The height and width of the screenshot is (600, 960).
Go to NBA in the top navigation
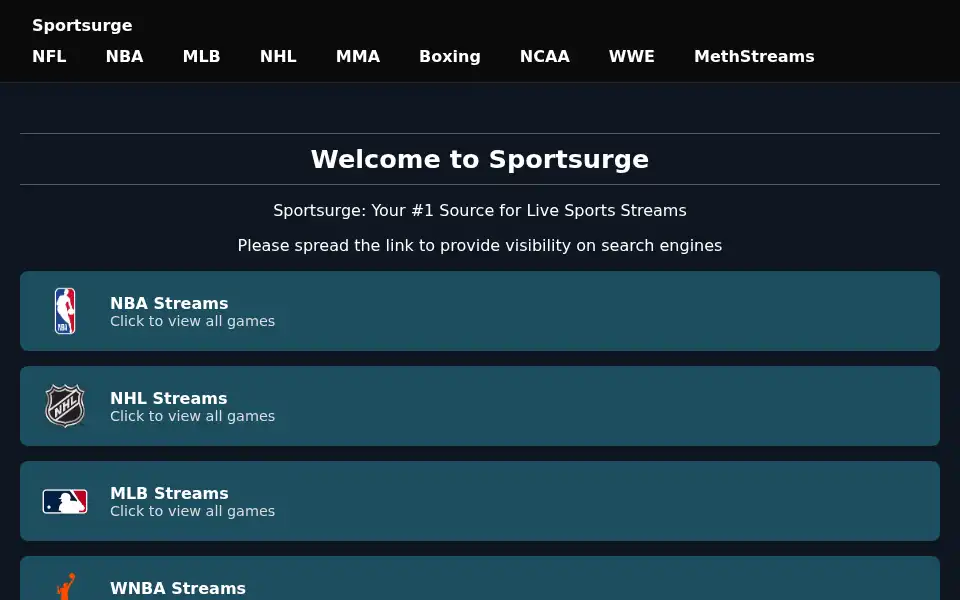point(124,56)
